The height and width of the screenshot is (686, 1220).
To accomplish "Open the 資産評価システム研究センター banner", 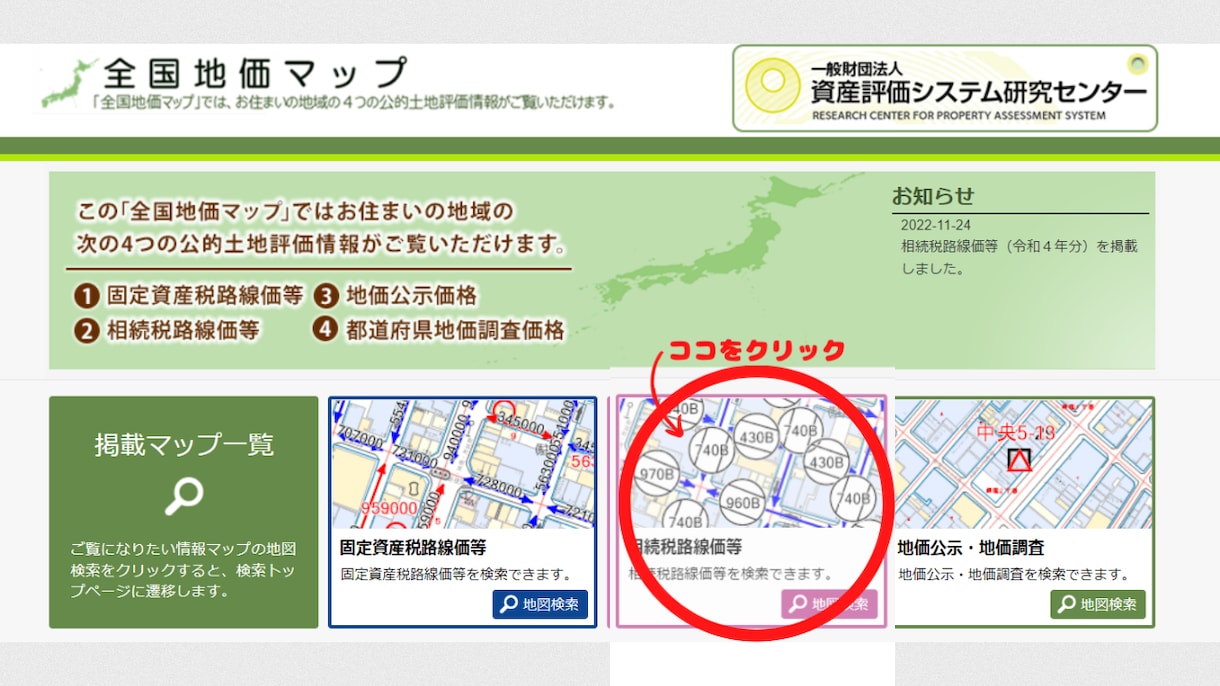I will tap(945, 88).
